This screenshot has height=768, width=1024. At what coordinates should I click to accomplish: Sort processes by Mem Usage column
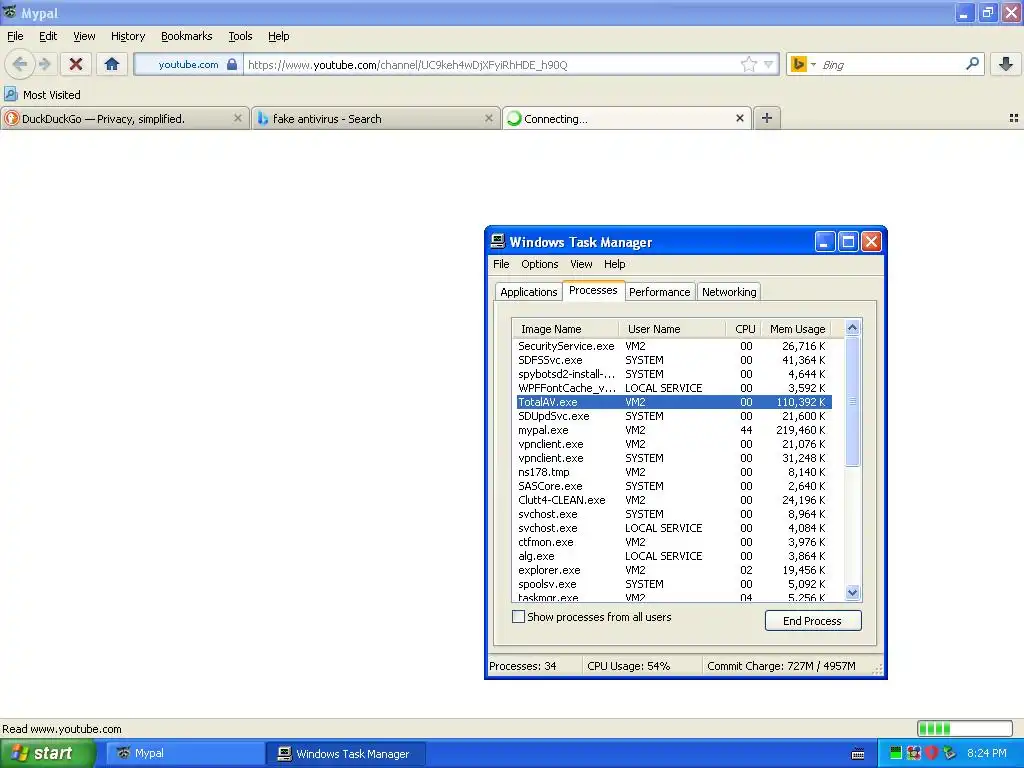tap(795, 329)
